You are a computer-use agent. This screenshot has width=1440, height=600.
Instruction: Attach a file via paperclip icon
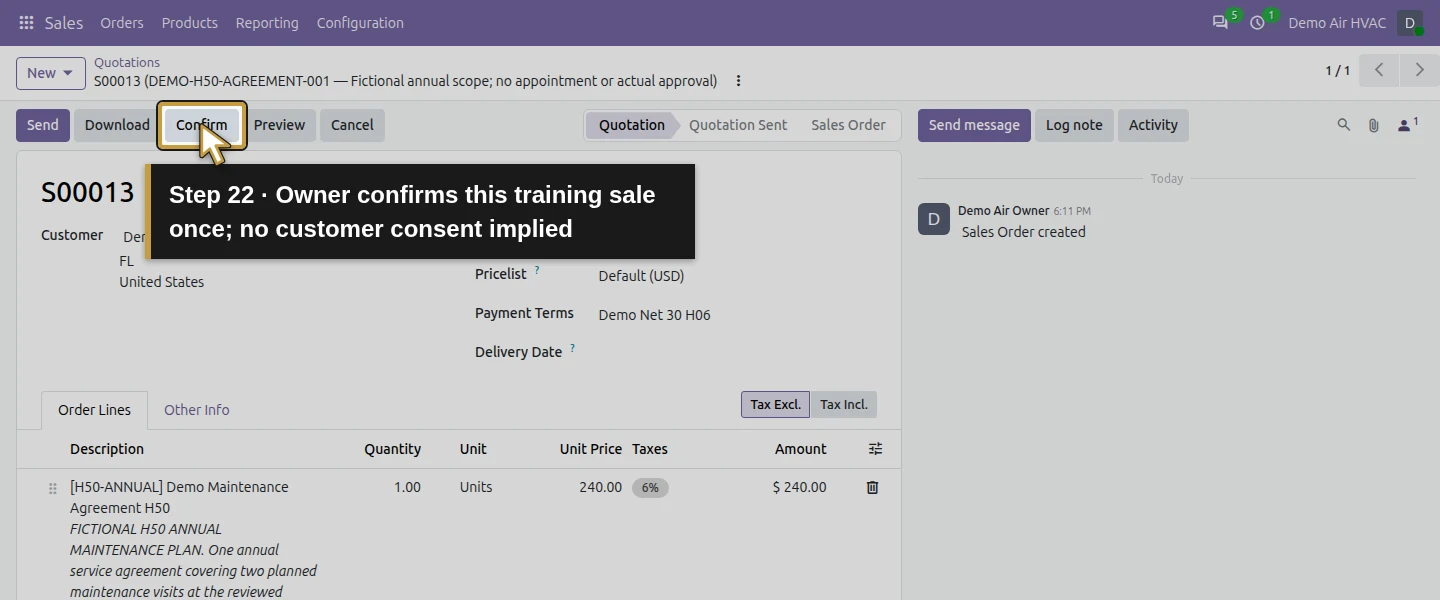coord(1374,125)
